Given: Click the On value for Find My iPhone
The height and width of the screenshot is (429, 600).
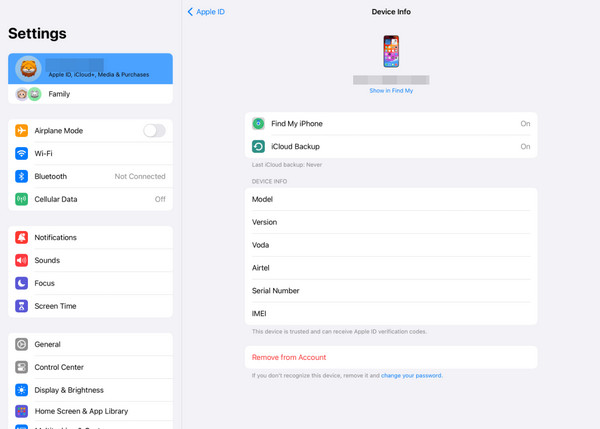Looking at the screenshot, I should (525, 124).
